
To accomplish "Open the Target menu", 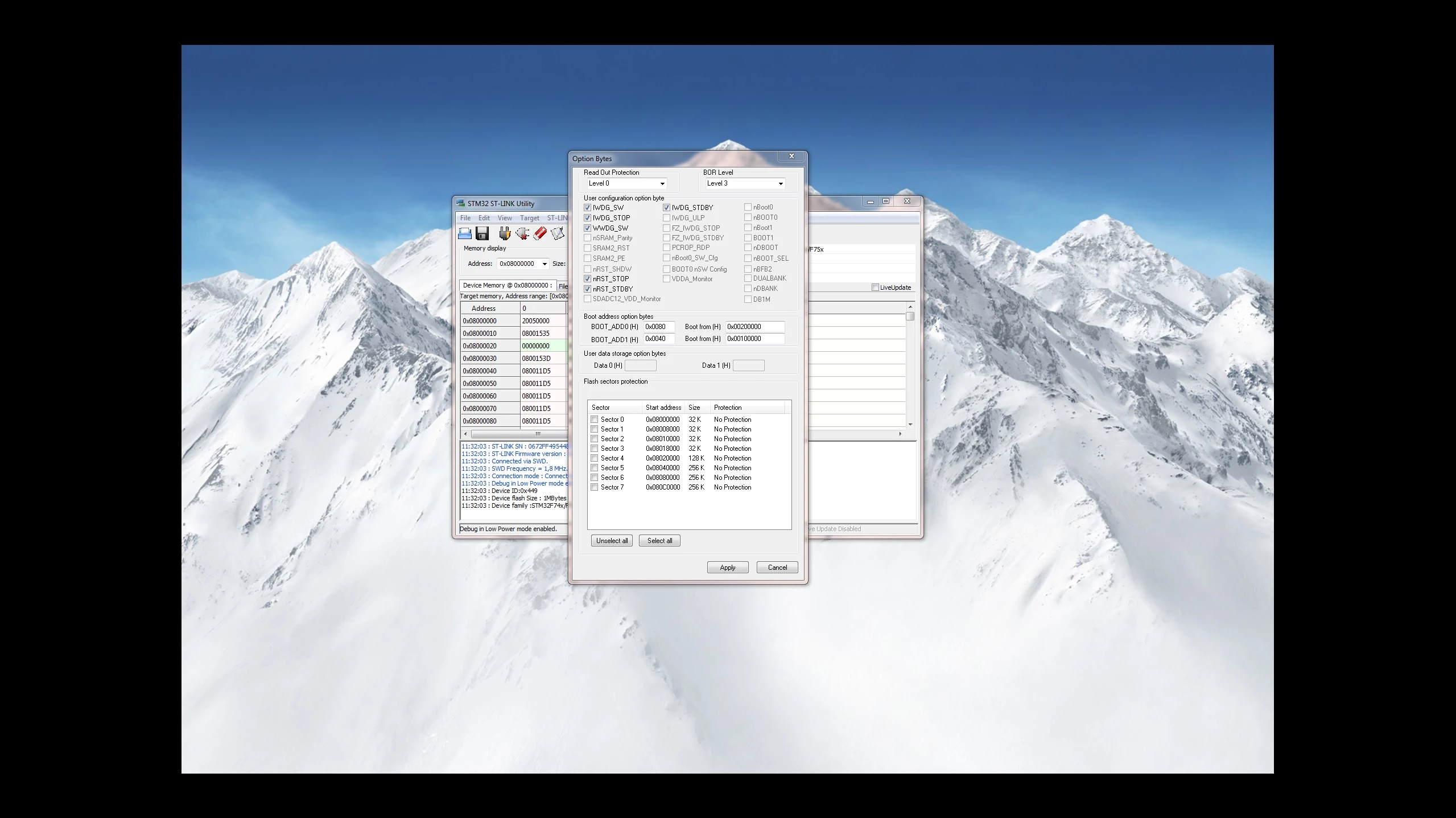I will [530, 218].
